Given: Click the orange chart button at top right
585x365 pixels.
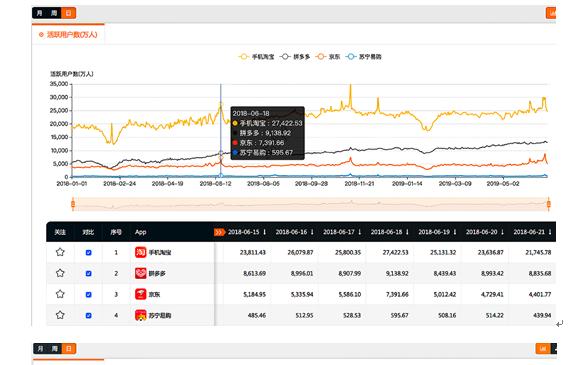Looking at the screenshot, I should pos(551,13).
